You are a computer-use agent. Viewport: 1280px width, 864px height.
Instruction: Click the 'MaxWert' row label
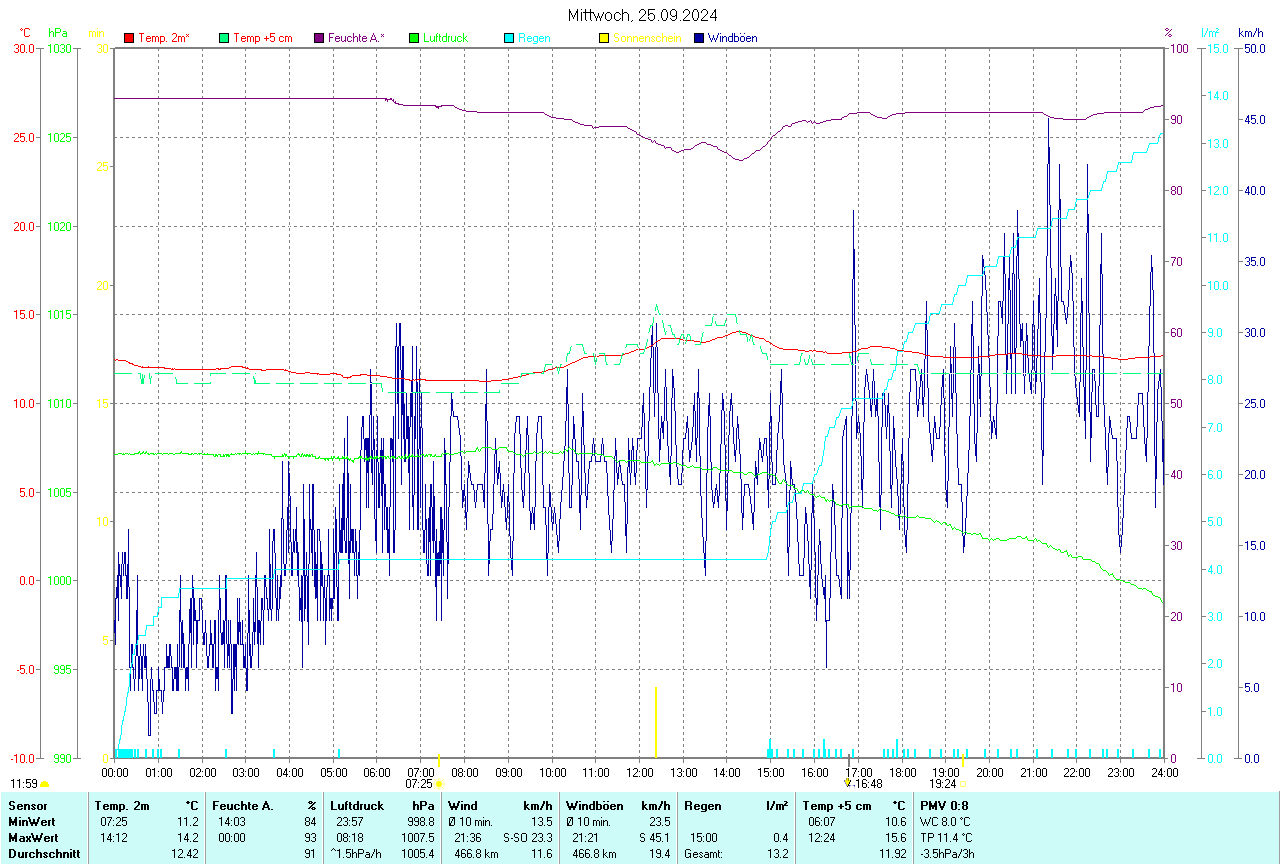[31, 837]
